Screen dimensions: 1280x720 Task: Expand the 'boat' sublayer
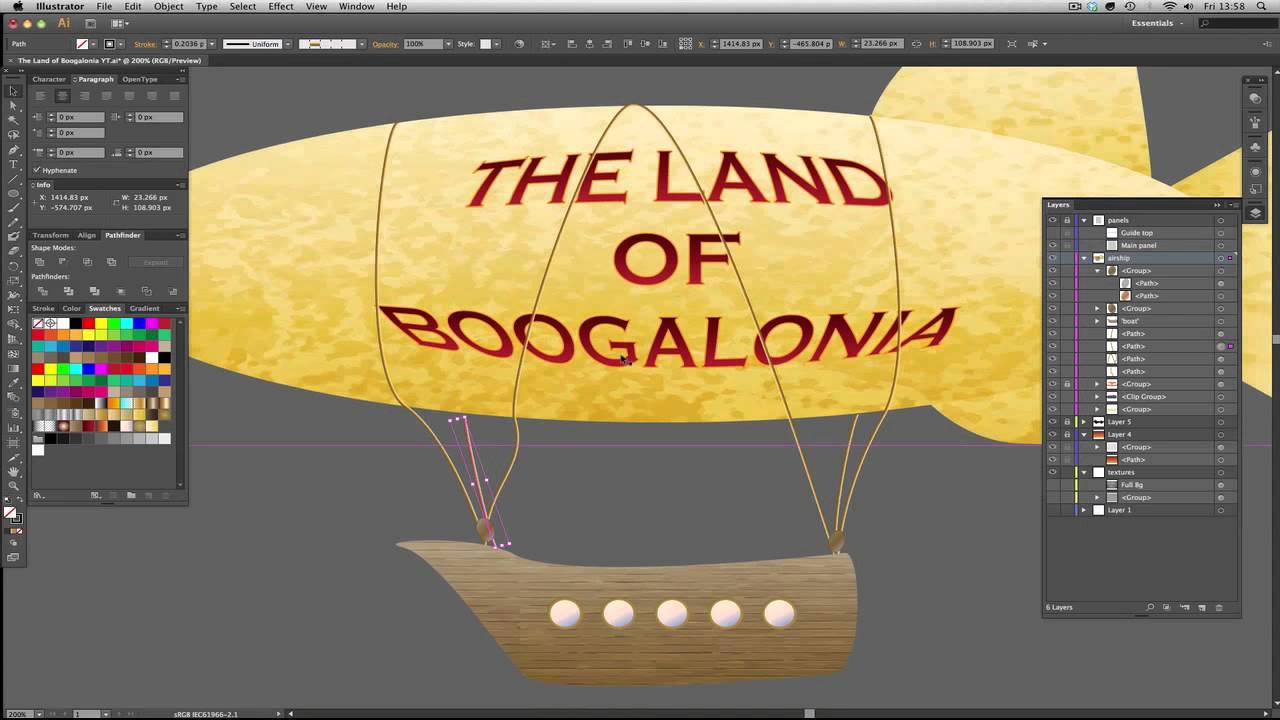pyautogui.click(x=1097, y=321)
